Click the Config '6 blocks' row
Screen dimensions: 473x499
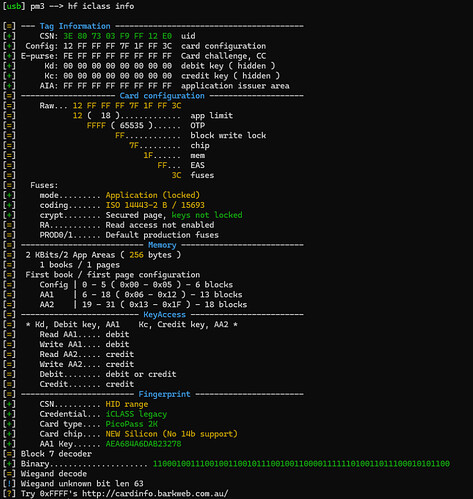(136, 285)
